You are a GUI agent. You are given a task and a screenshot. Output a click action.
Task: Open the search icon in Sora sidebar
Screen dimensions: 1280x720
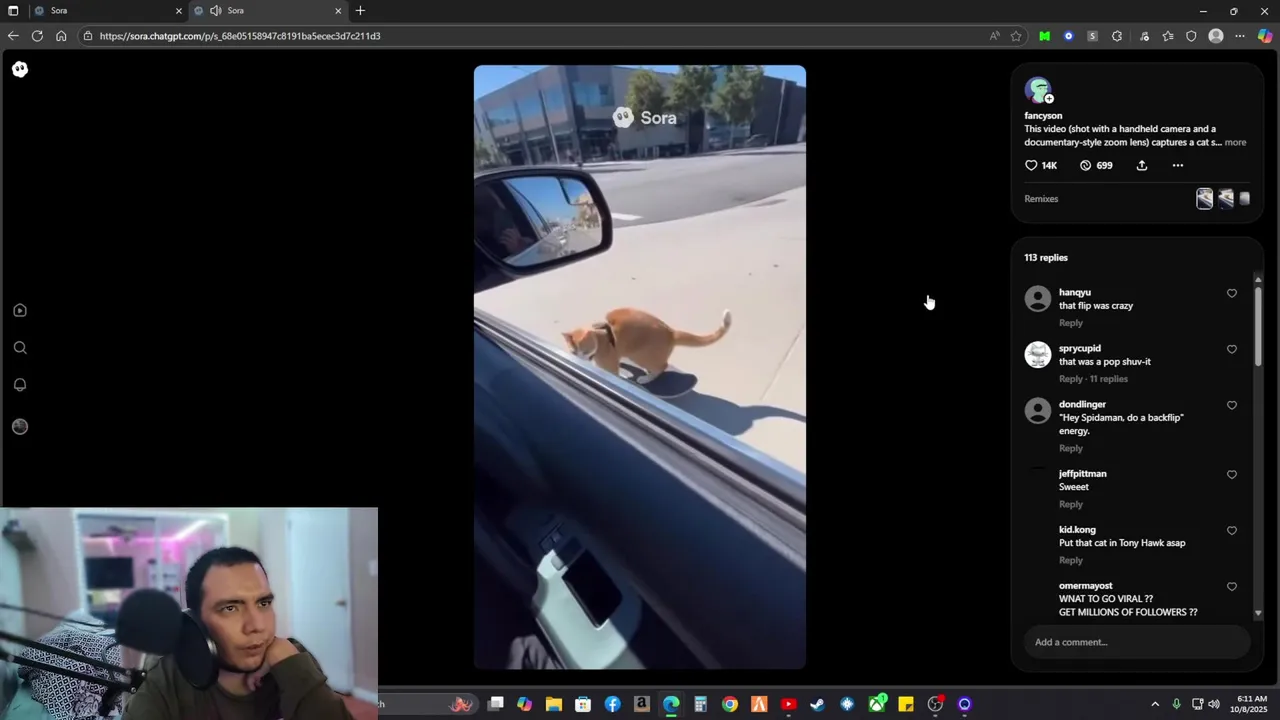click(x=20, y=348)
